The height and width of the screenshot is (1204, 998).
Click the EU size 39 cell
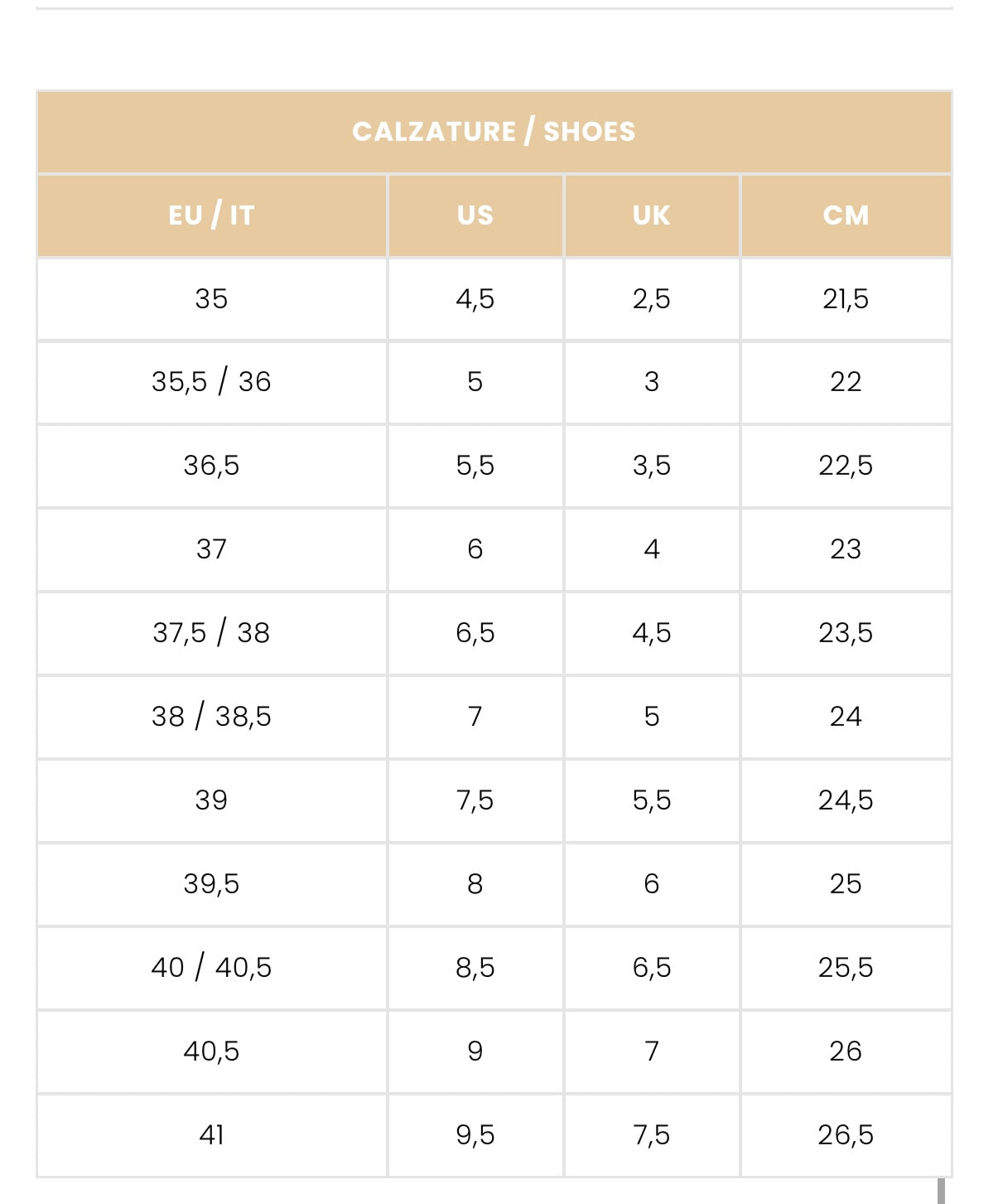[x=211, y=800]
